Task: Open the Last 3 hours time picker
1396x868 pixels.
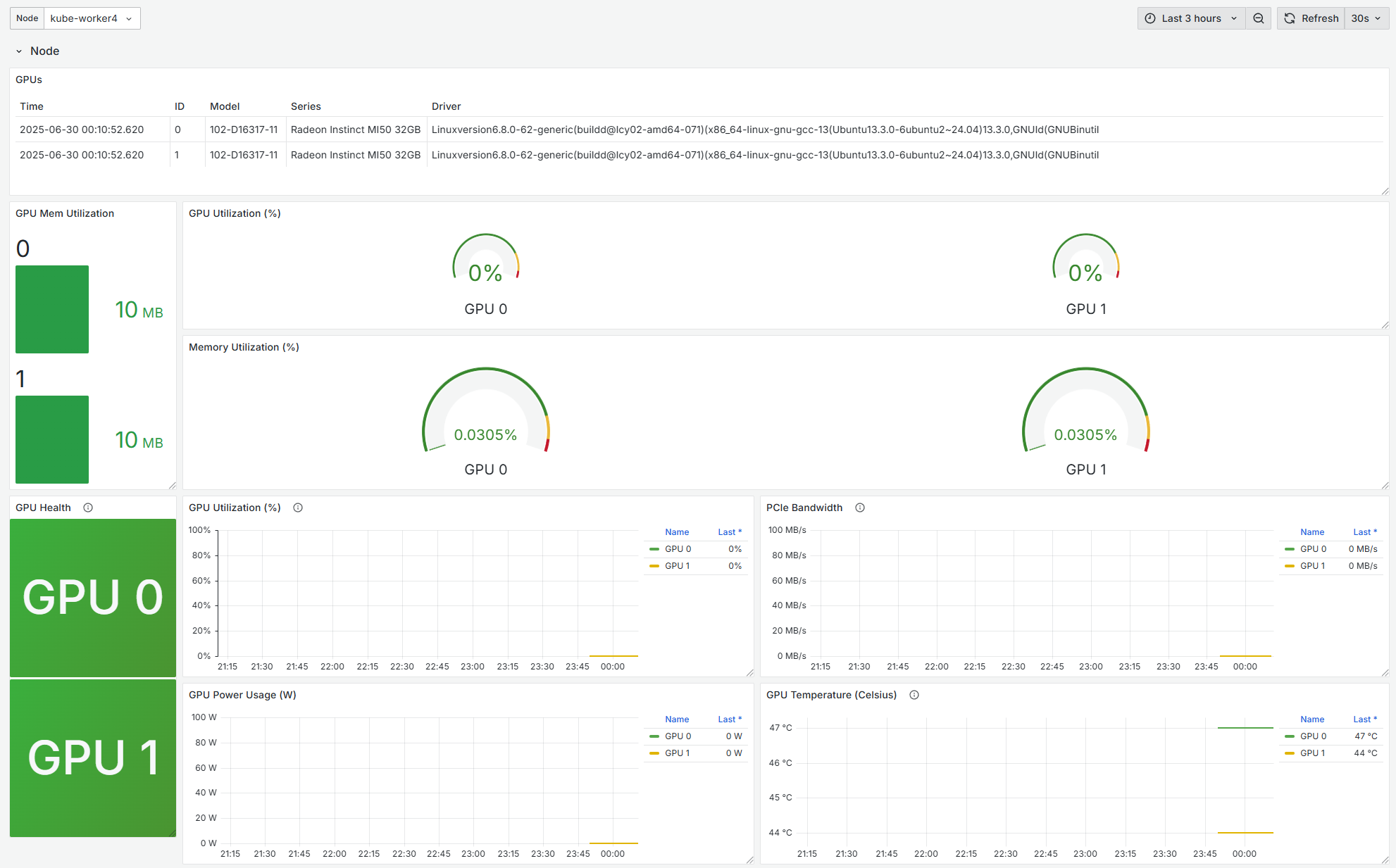Action: [x=1191, y=18]
